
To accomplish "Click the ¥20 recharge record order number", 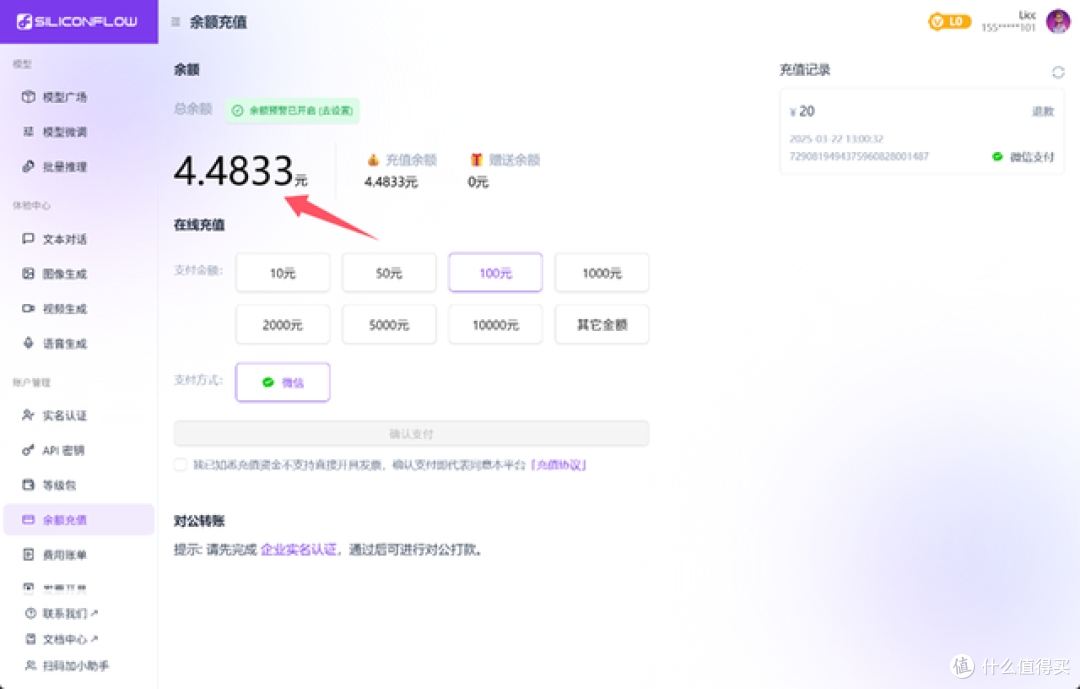I will point(859,156).
